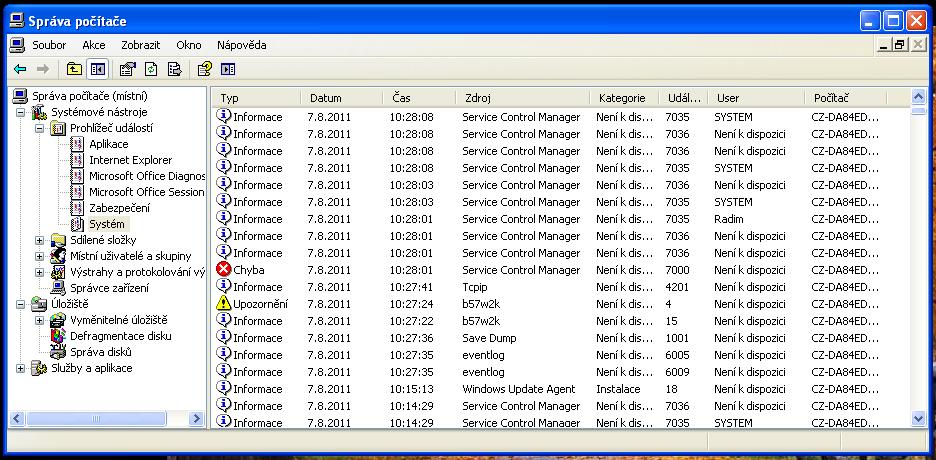Viewport: 936px width, 460px height.
Task: Toggle the show/hide console tree button
Action: coord(97,69)
